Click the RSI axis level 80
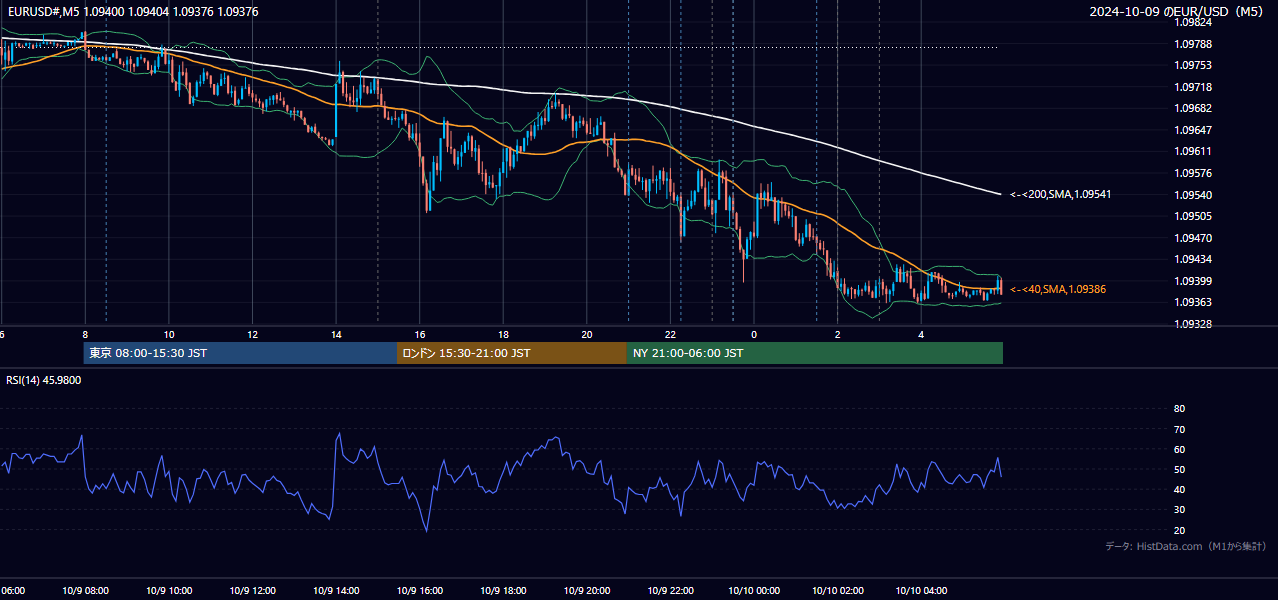The image size is (1278, 600). [1179, 409]
